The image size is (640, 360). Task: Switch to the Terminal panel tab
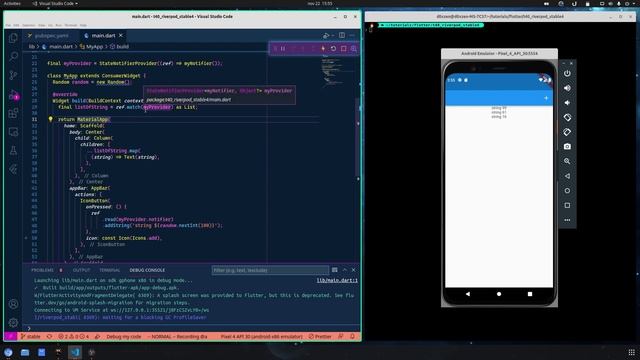pyautogui.click(x=110, y=270)
